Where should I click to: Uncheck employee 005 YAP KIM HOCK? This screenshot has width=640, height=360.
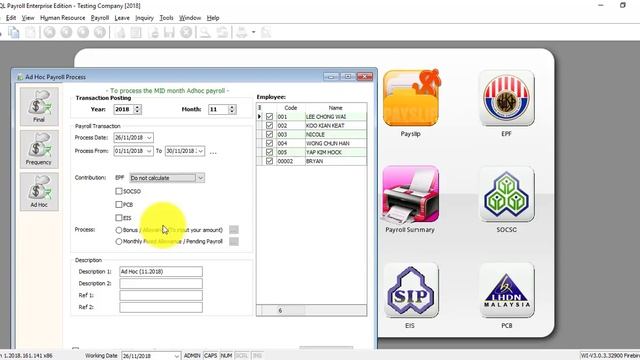tap(269, 152)
